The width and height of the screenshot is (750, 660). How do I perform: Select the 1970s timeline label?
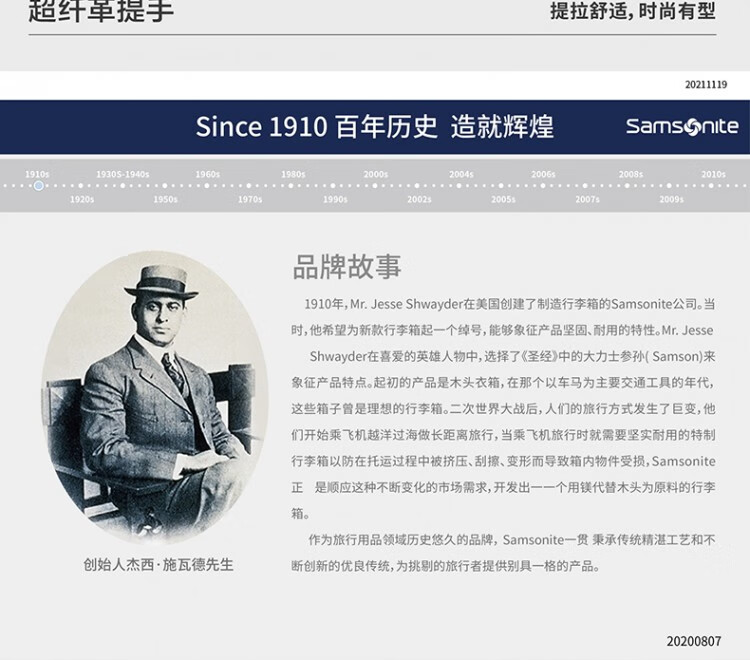click(250, 199)
